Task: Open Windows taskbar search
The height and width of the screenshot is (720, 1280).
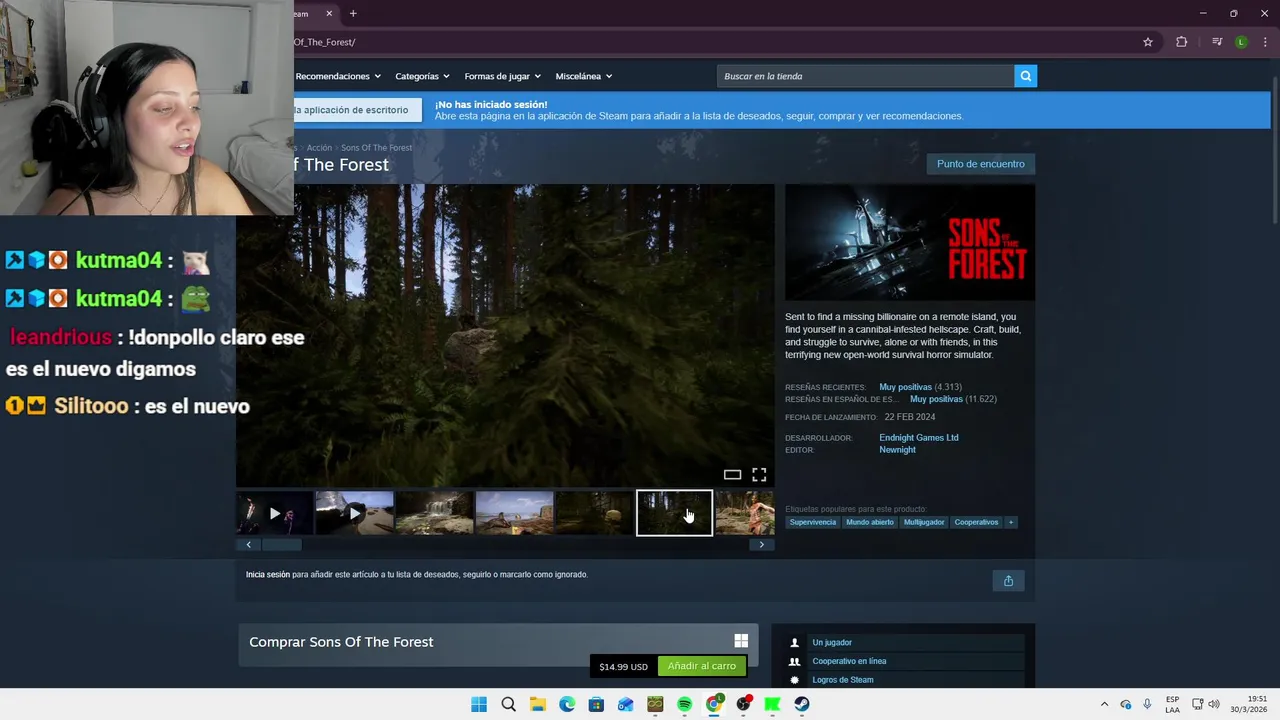Action: [508, 704]
